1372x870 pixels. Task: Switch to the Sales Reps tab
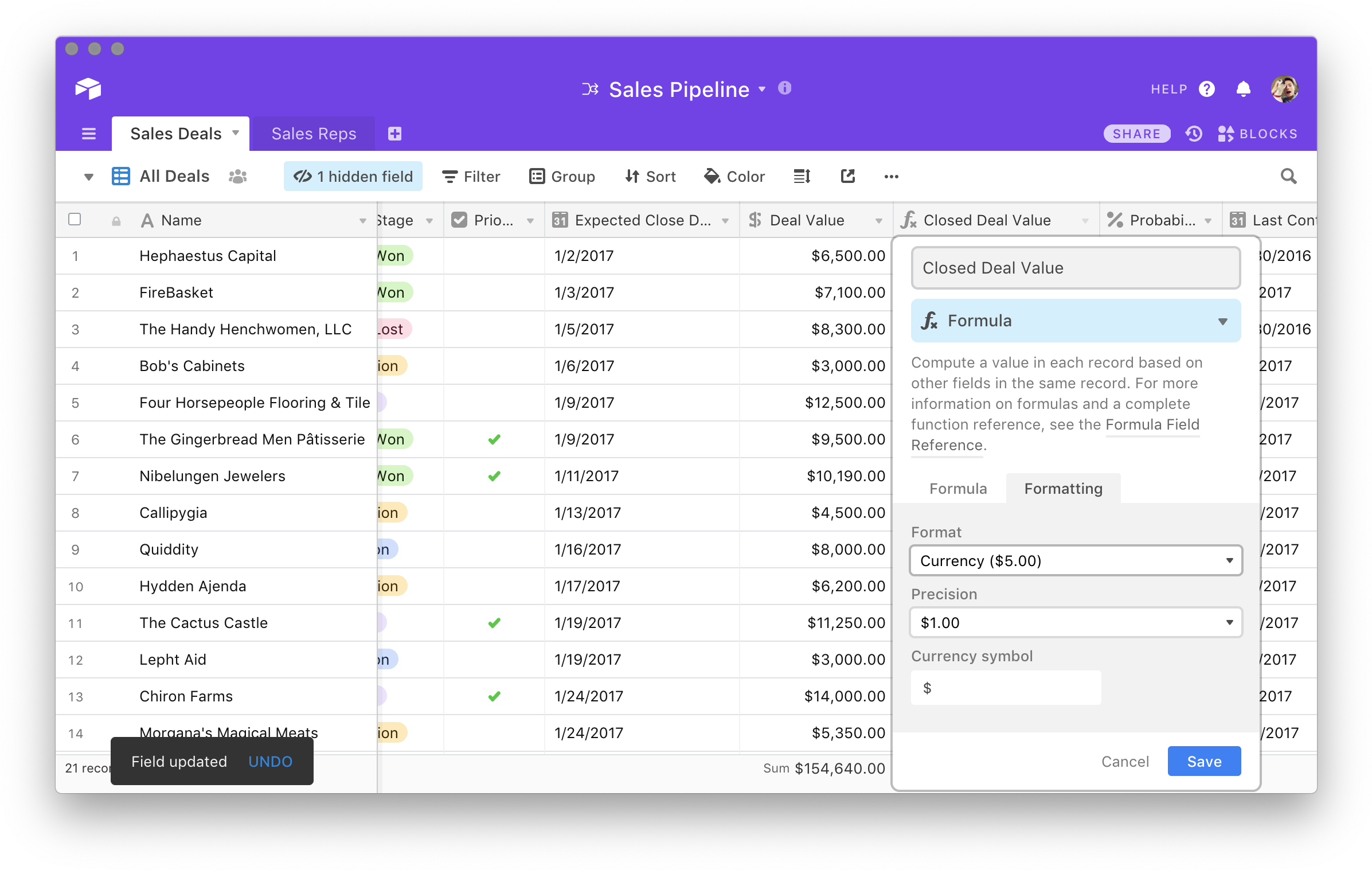click(314, 134)
